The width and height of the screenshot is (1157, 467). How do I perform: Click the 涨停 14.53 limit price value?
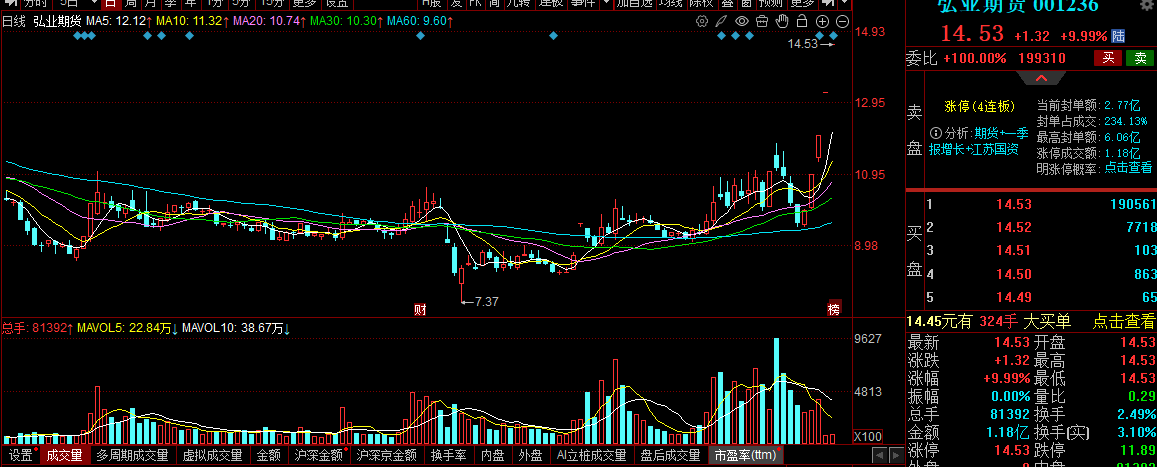pos(1010,450)
